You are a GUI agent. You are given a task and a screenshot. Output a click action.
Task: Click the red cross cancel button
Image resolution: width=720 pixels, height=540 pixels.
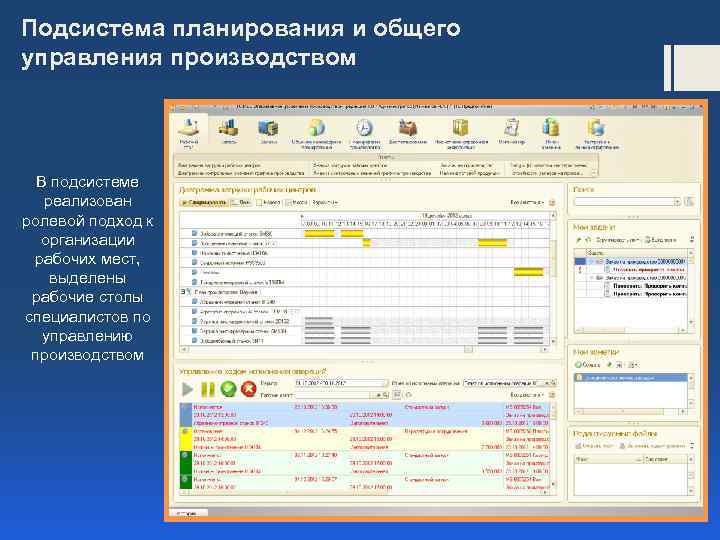click(x=248, y=389)
